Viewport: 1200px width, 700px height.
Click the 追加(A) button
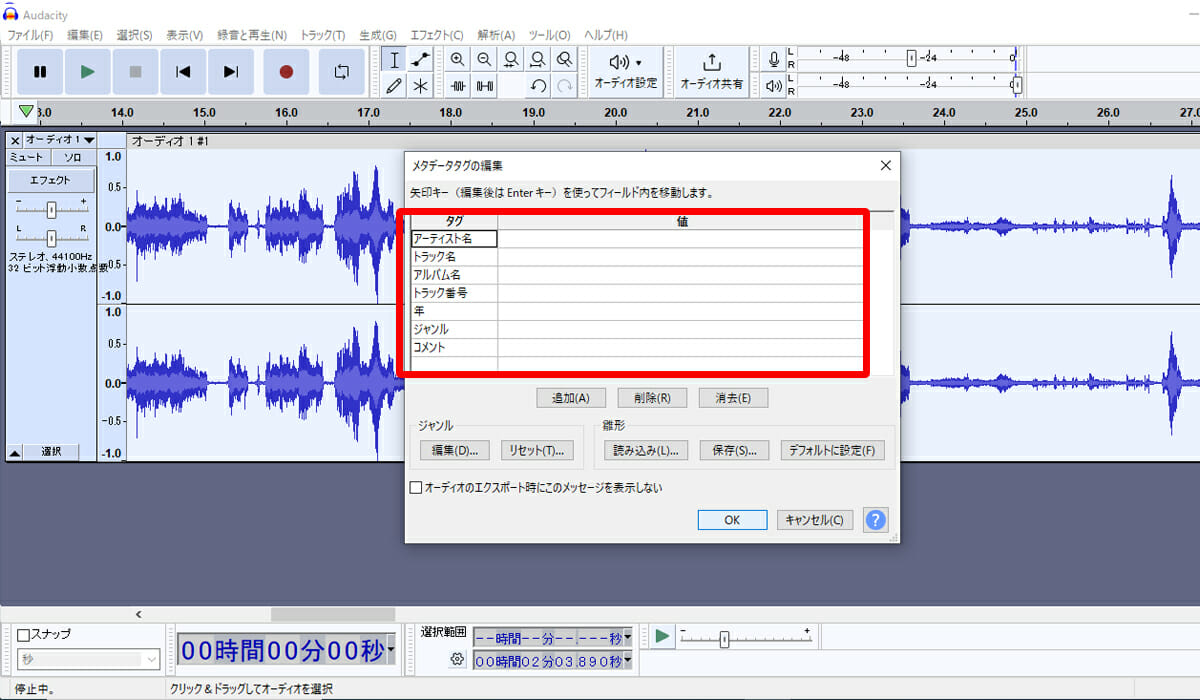571,398
